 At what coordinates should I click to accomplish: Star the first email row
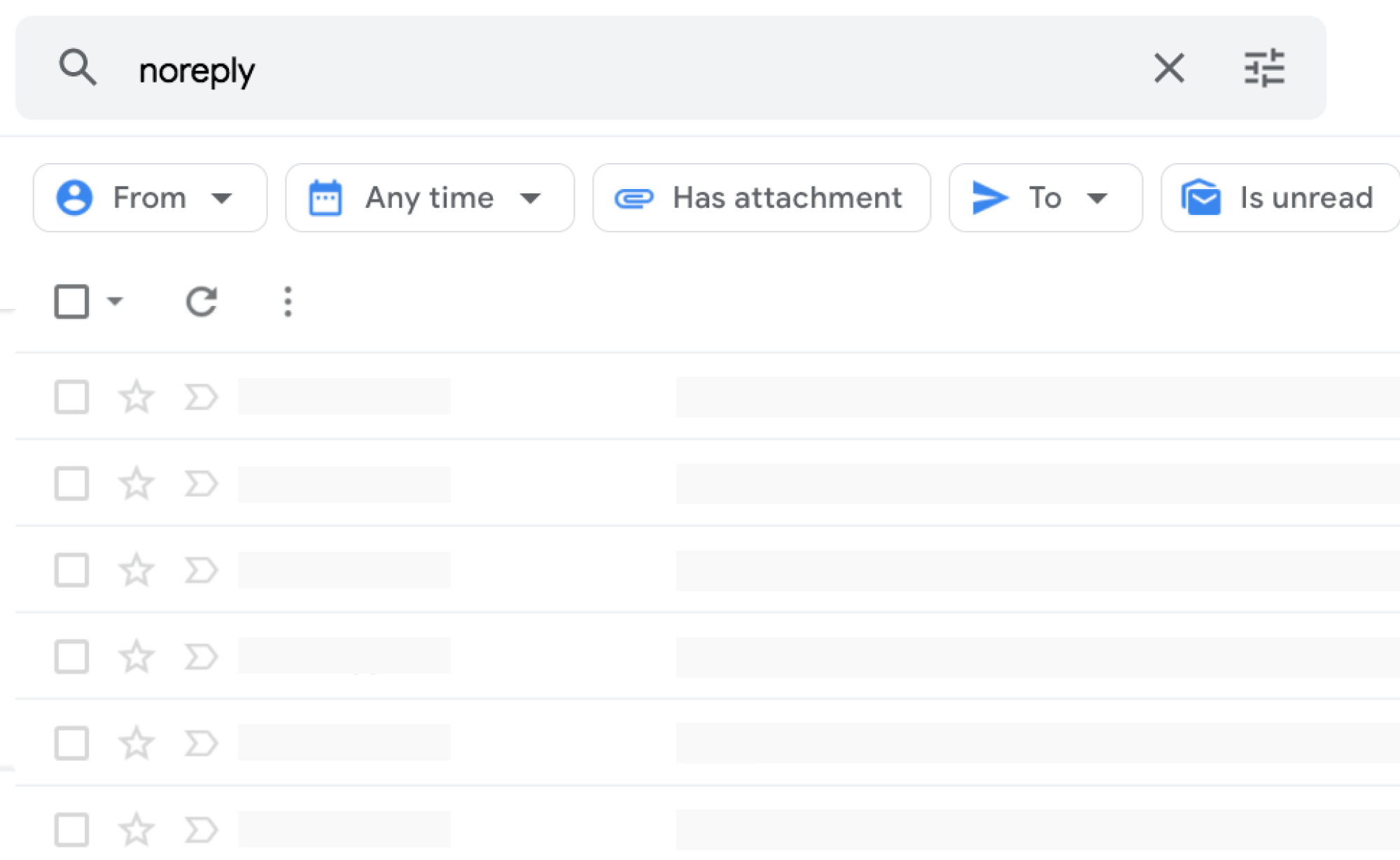[136, 397]
